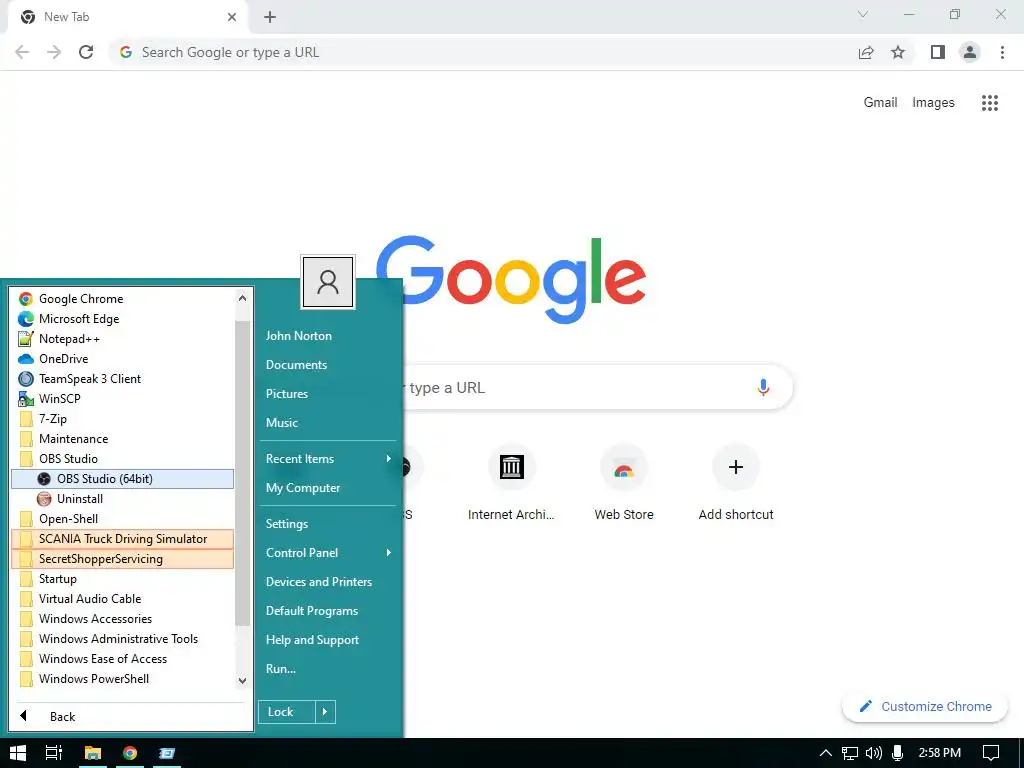Open Settings from the Start menu
Screen dimensions: 1024x768
click(328, 524)
